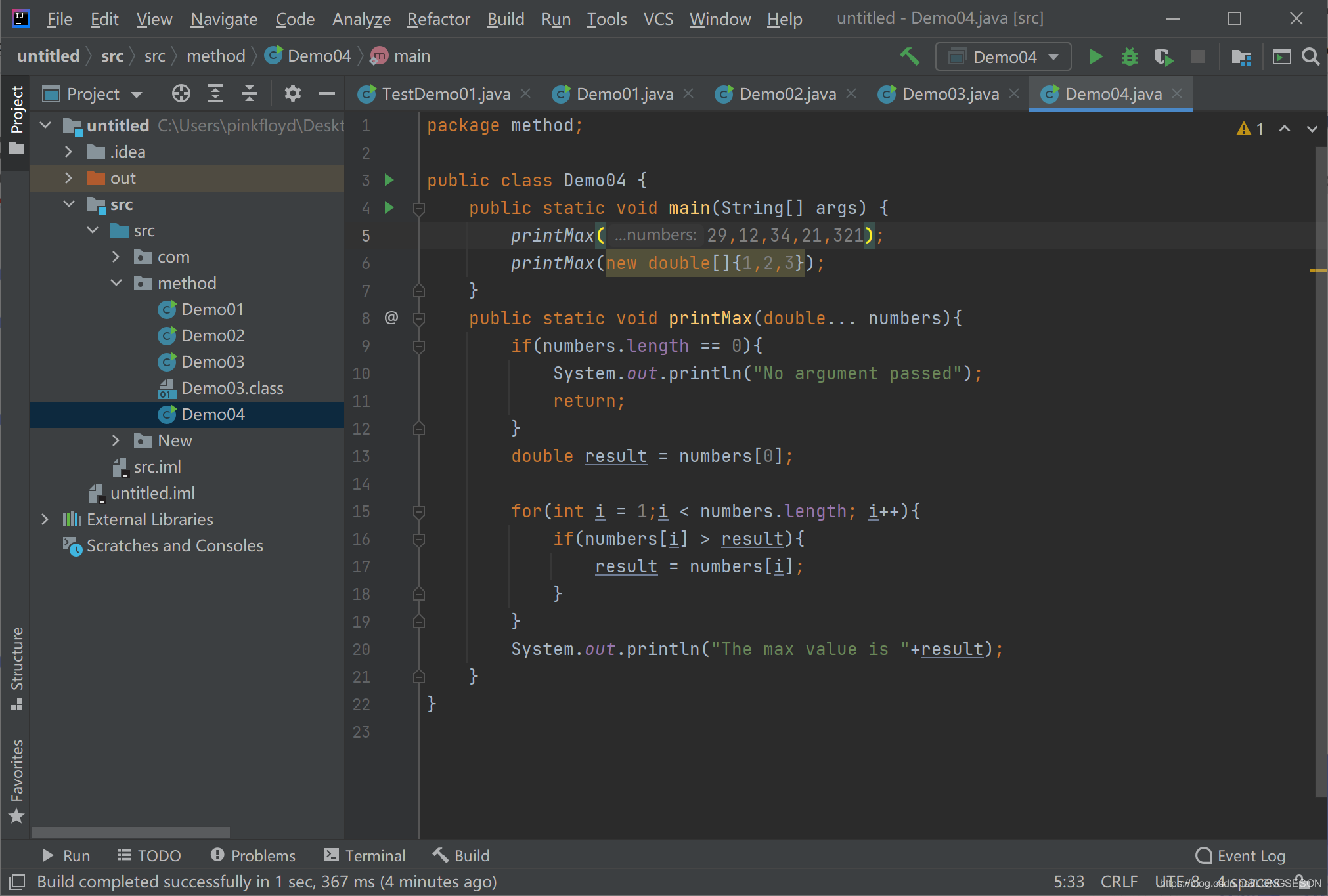Close the Demo04.java tab

point(1177,93)
